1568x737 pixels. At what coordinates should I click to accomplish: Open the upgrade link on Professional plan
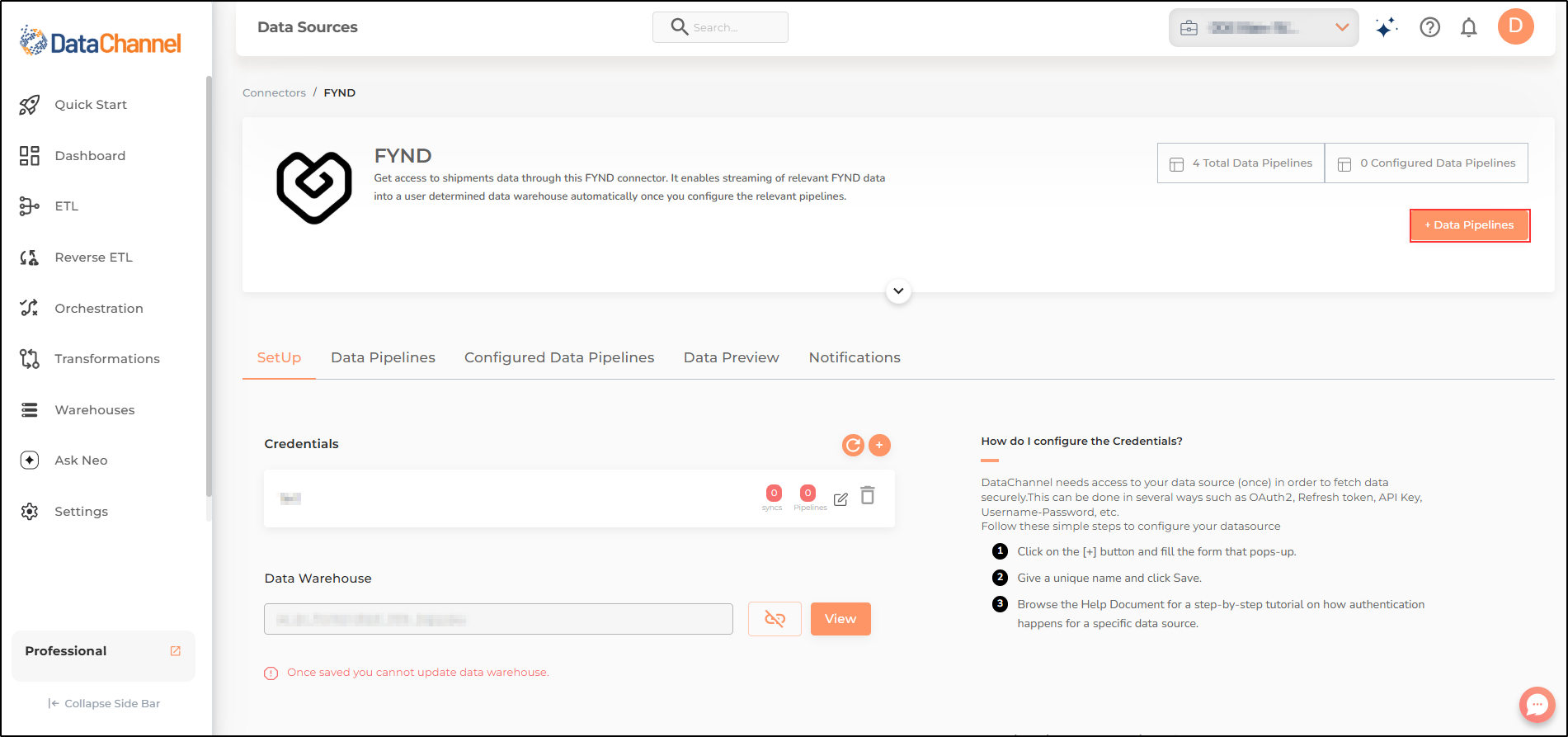[176, 651]
